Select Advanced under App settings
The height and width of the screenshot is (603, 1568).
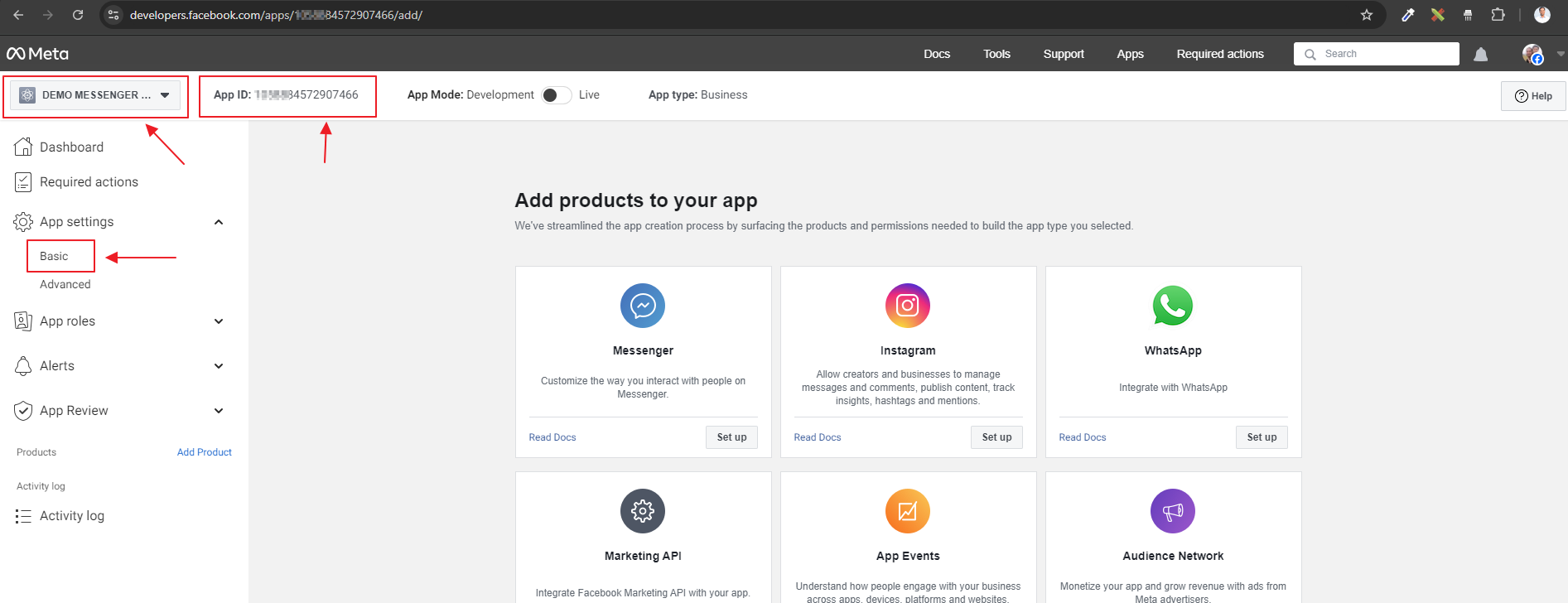[x=65, y=284]
